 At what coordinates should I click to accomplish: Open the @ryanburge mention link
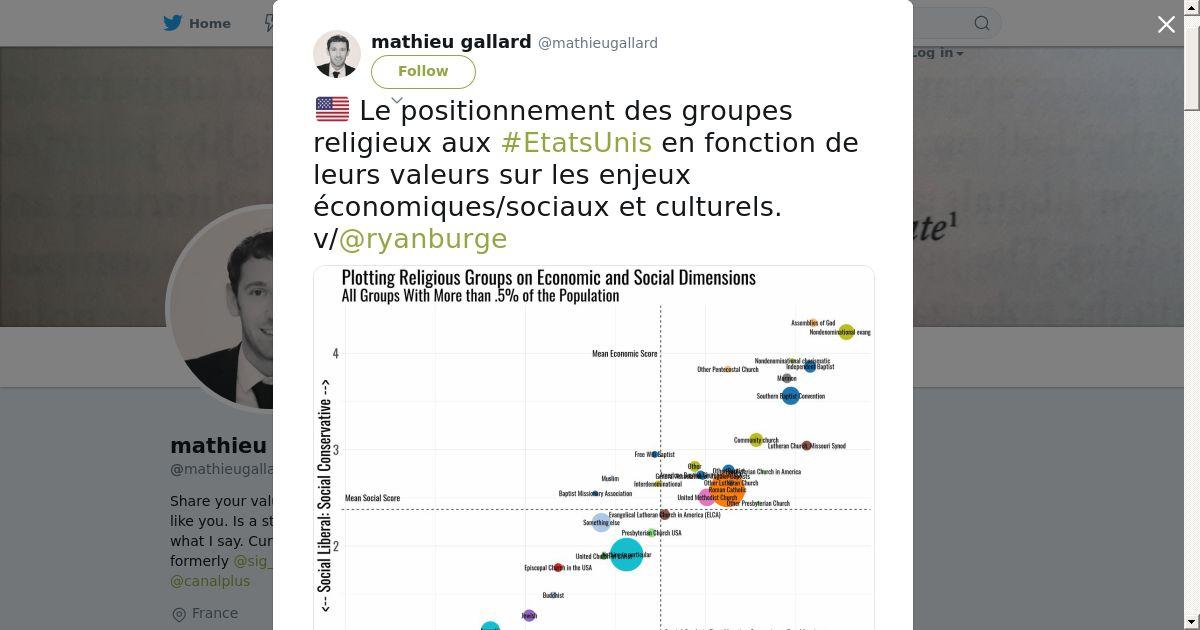pos(423,239)
